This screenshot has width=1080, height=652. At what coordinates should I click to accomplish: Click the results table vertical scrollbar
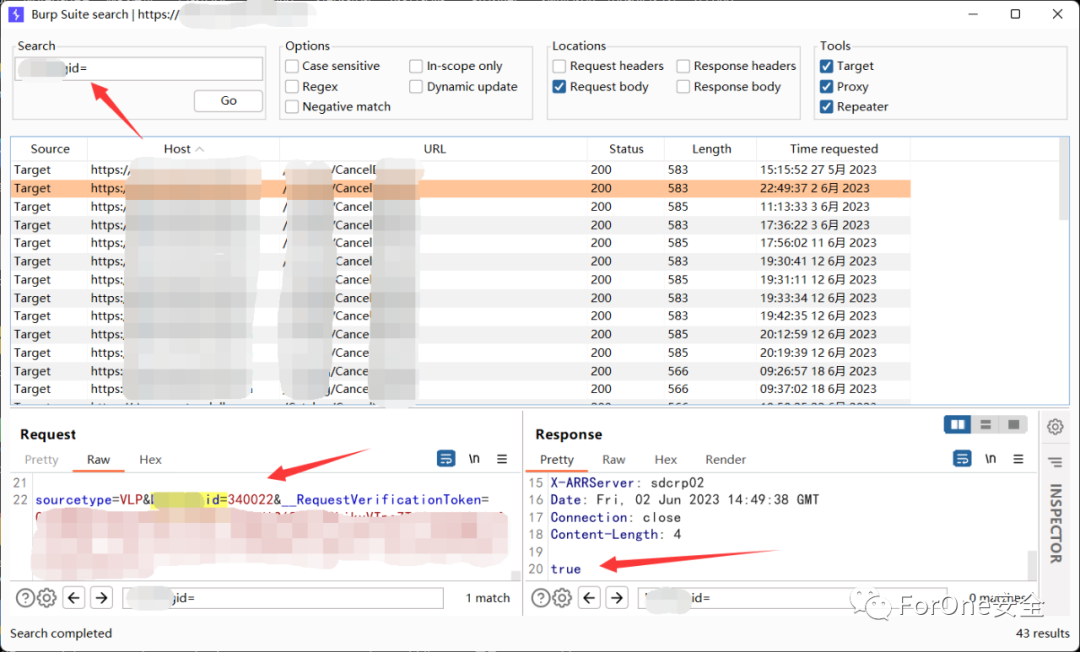(1064, 179)
